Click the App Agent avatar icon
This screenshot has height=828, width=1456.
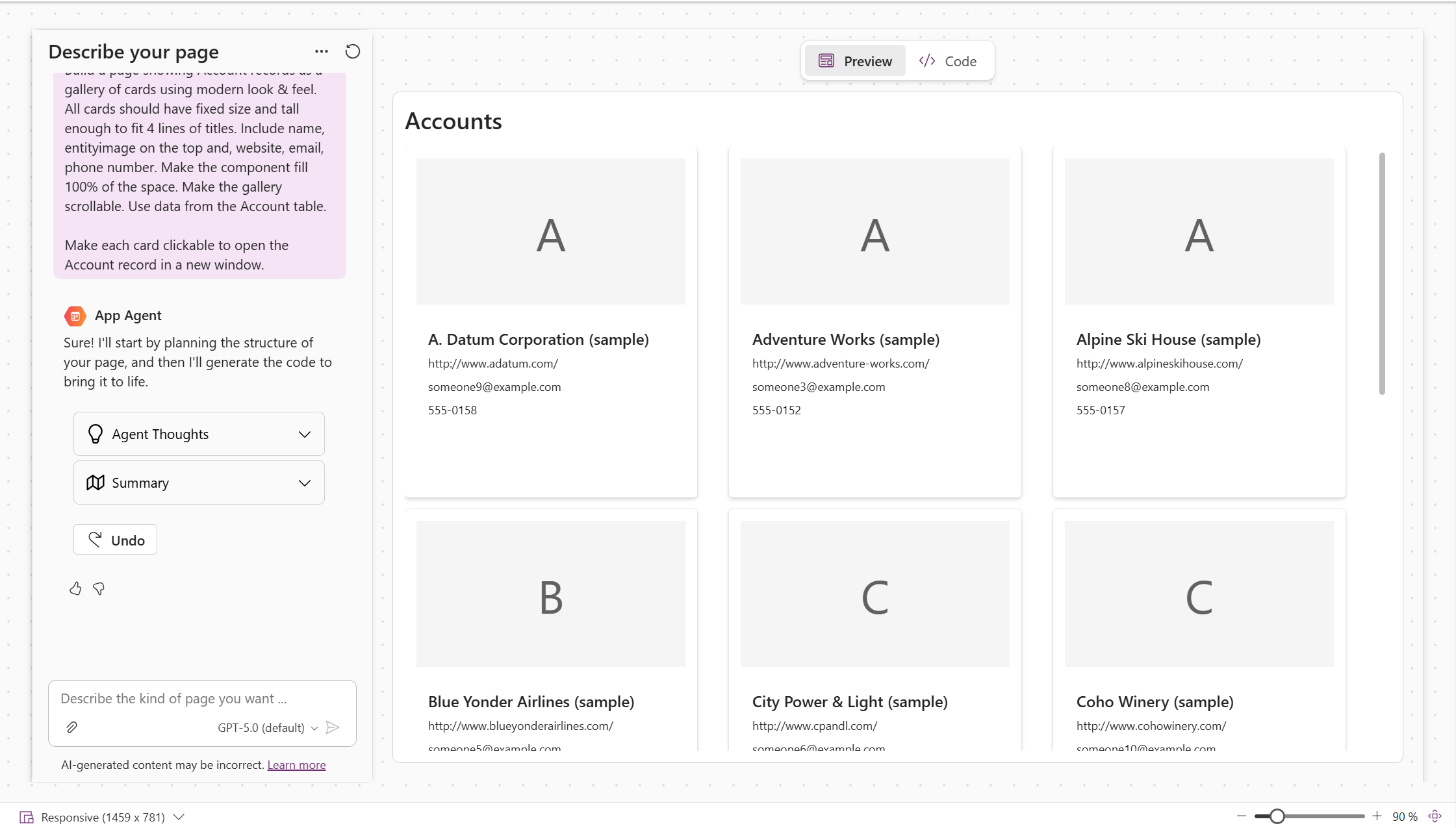tap(75, 316)
